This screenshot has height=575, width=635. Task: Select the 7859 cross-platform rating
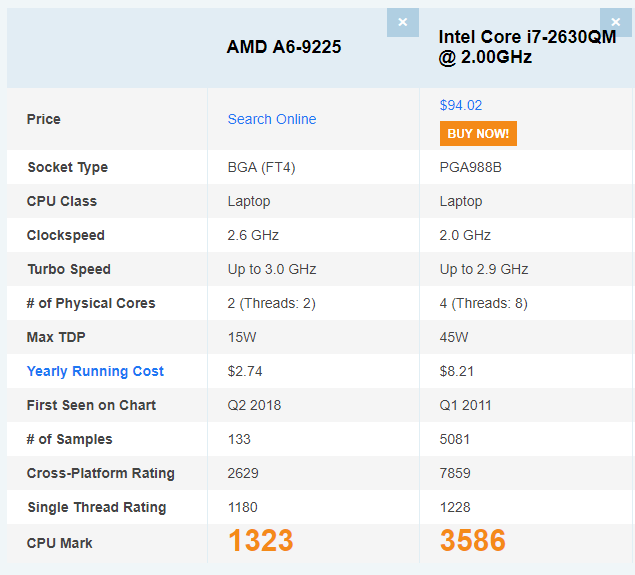click(455, 473)
